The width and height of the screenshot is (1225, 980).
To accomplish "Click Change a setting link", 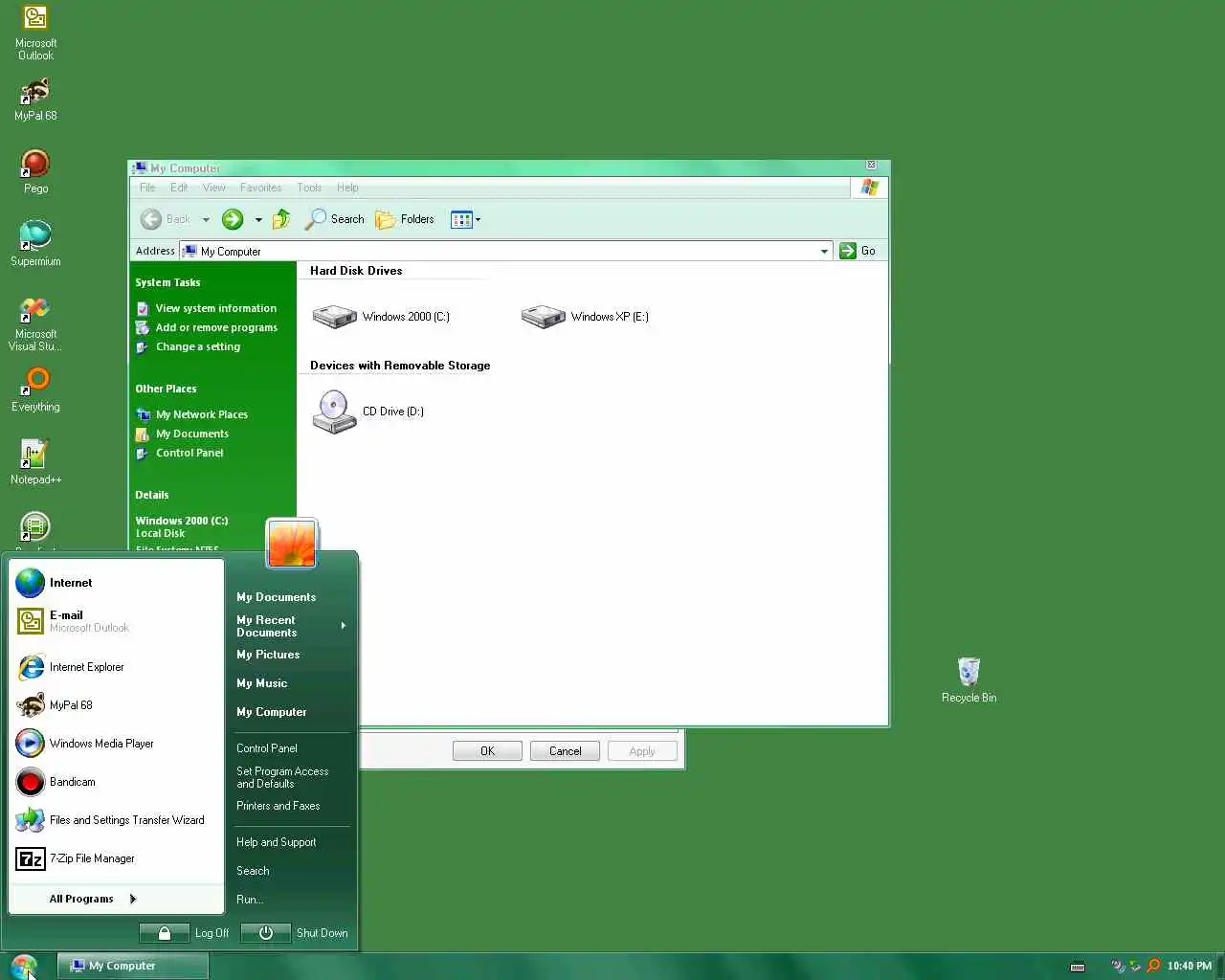I will point(189,346).
